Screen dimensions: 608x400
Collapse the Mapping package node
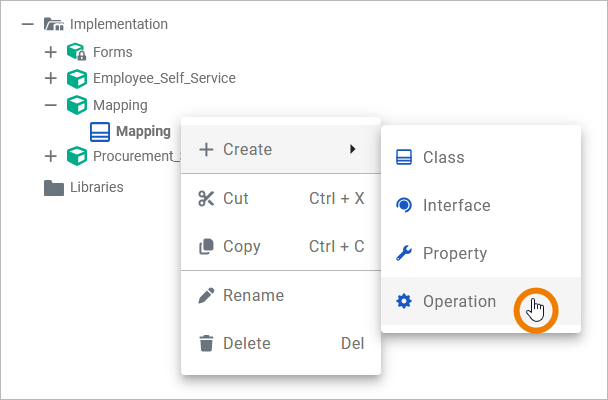click(51, 104)
